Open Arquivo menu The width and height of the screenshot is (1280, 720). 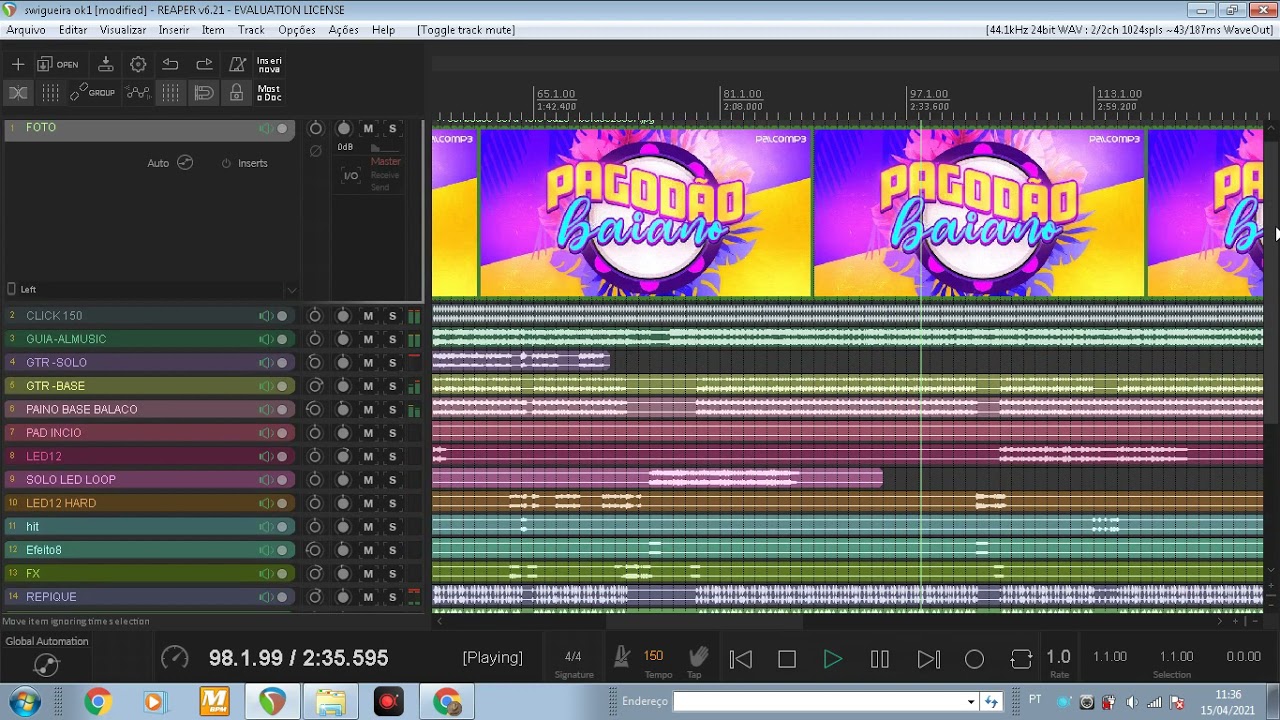26,30
